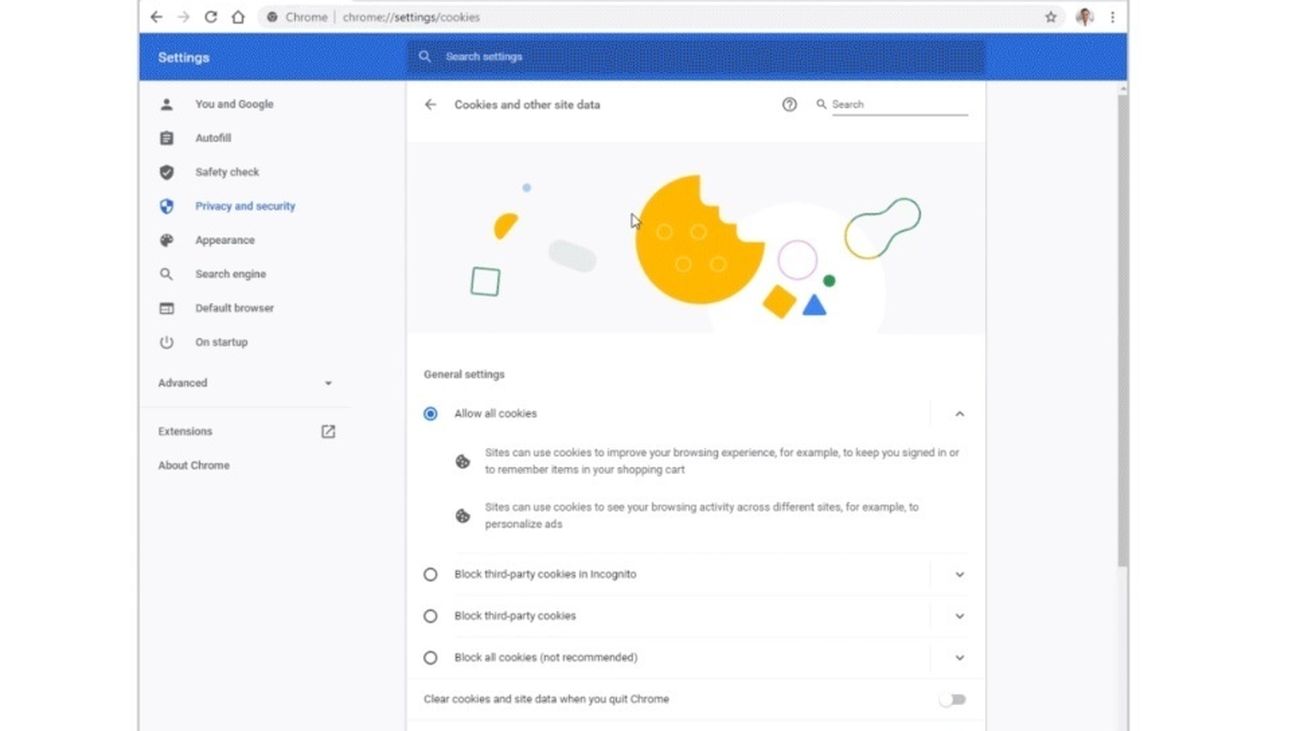Open the help icon for cookies settings

click(789, 104)
